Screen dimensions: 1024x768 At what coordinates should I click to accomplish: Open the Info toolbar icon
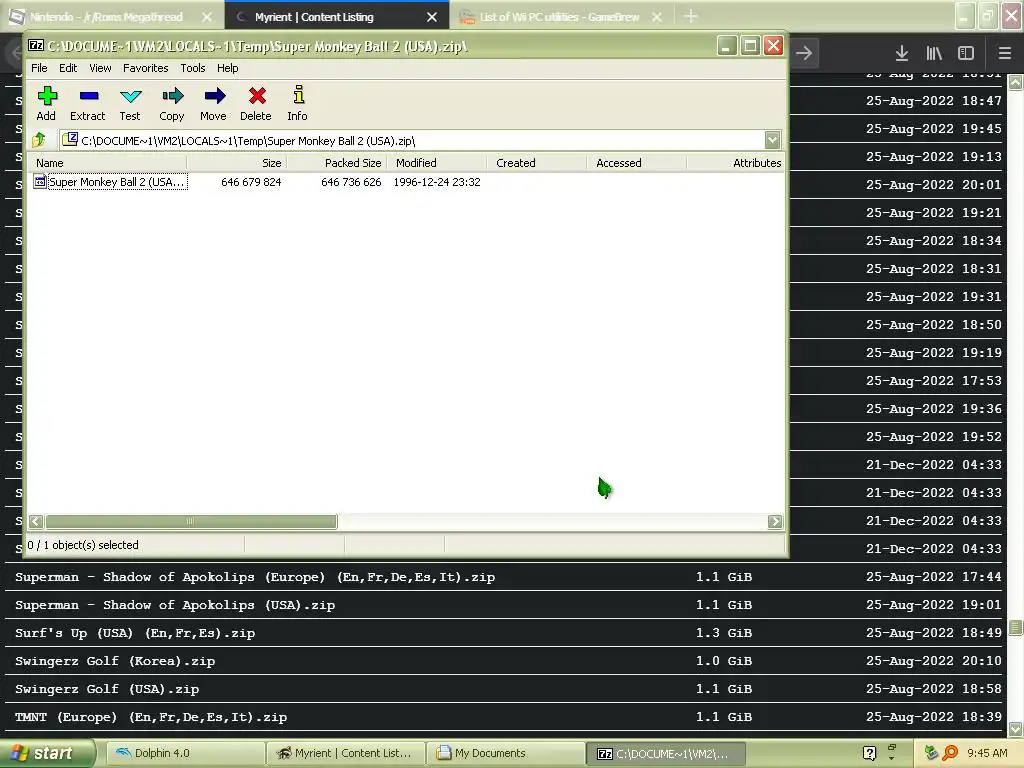[x=298, y=95]
